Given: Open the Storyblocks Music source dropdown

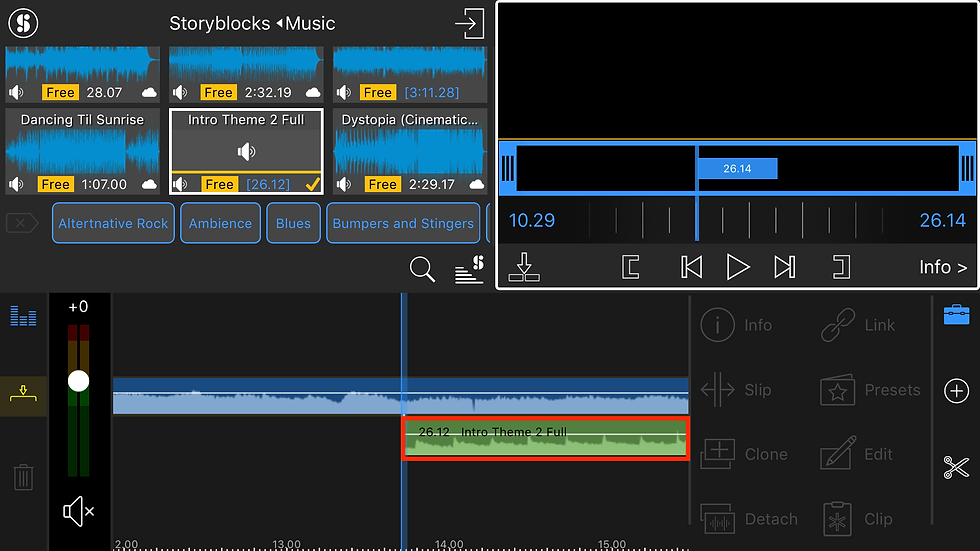Looking at the screenshot, I should (x=252, y=24).
